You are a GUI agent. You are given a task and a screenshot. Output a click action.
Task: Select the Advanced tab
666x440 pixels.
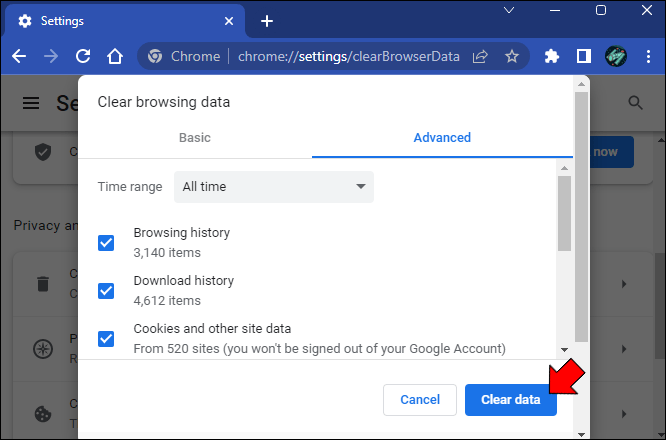coord(442,138)
